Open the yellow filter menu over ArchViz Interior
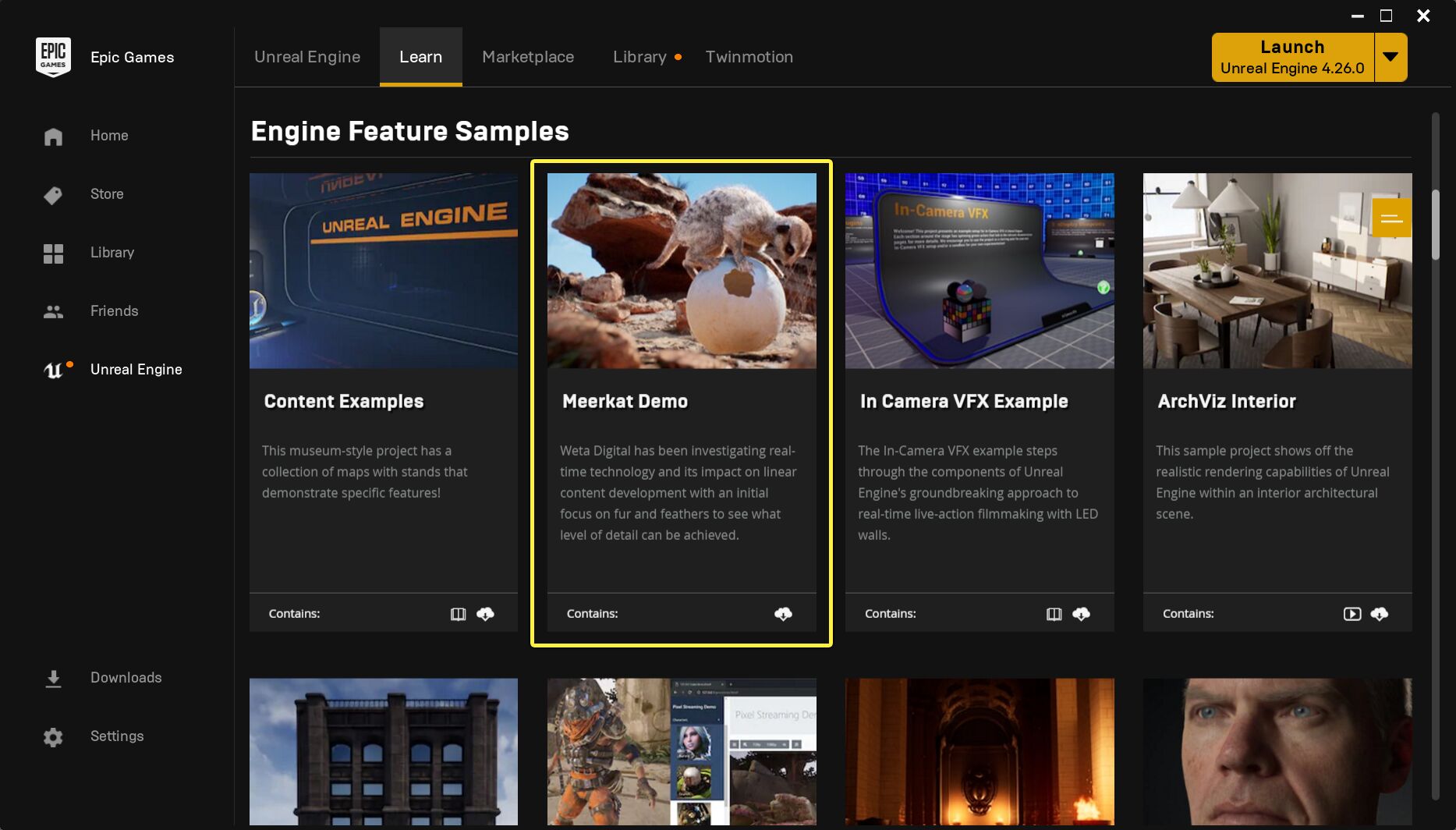The height and width of the screenshot is (830, 1456). [x=1391, y=218]
